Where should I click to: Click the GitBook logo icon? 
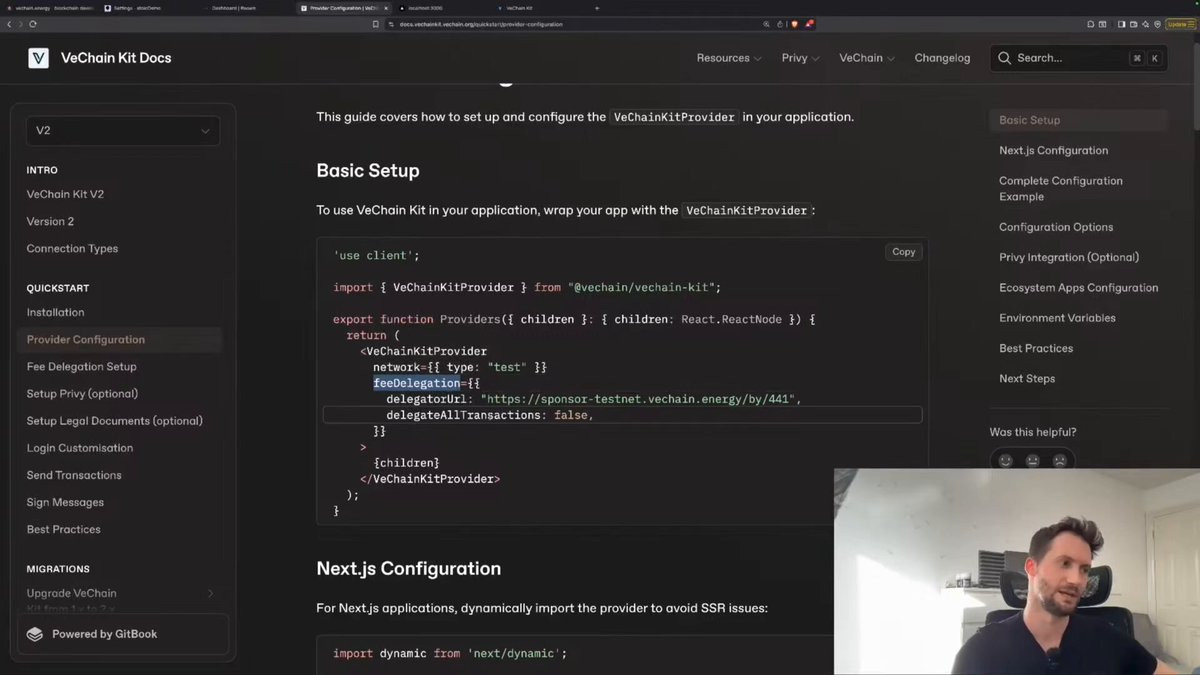click(x=35, y=634)
